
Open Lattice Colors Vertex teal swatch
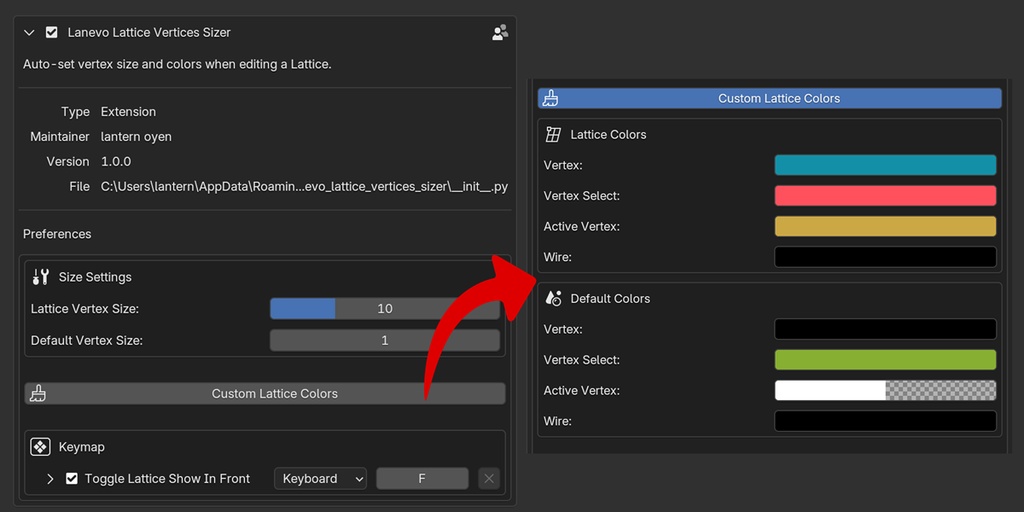(885, 165)
